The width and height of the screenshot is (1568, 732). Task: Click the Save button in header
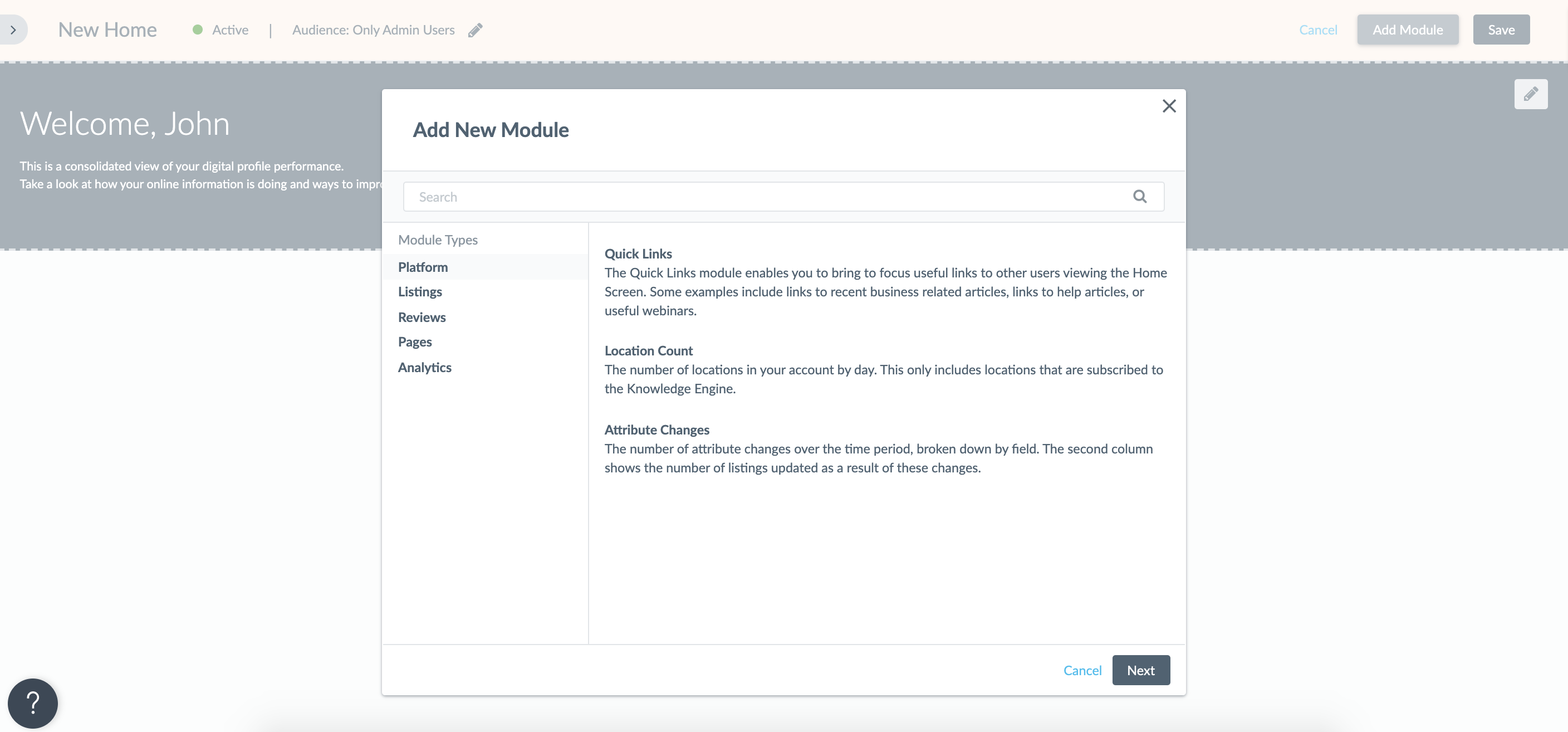(x=1501, y=30)
